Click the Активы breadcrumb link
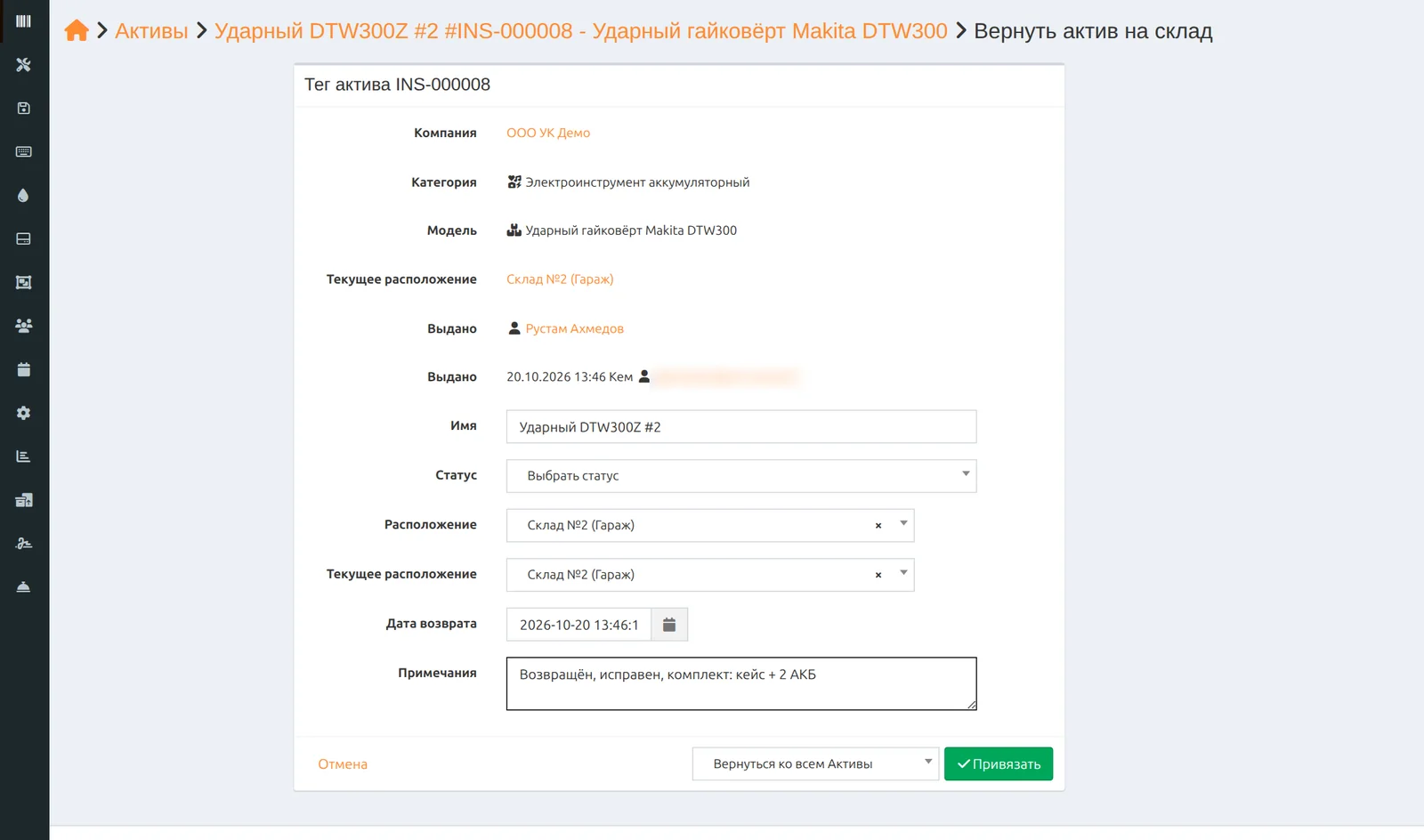This screenshot has width=1424, height=840. (151, 31)
